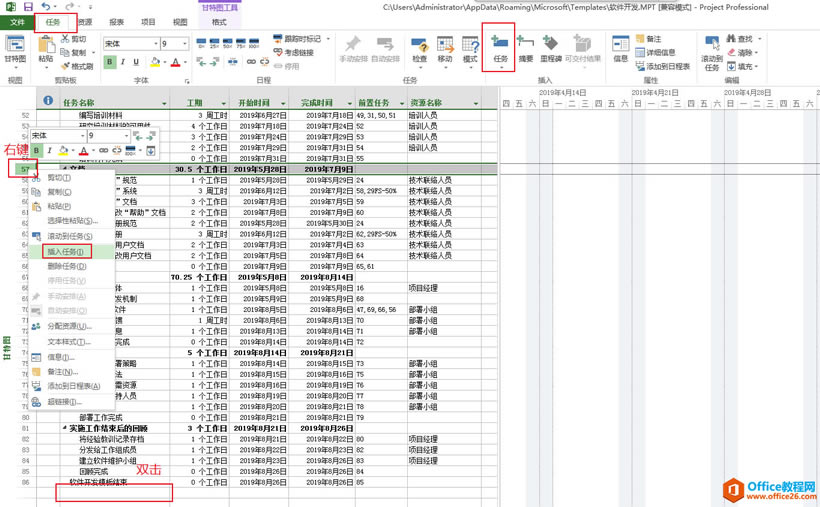The image size is (820, 507).
Task: Insert a Summary (摘要) task icon
Action: (526, 49)
